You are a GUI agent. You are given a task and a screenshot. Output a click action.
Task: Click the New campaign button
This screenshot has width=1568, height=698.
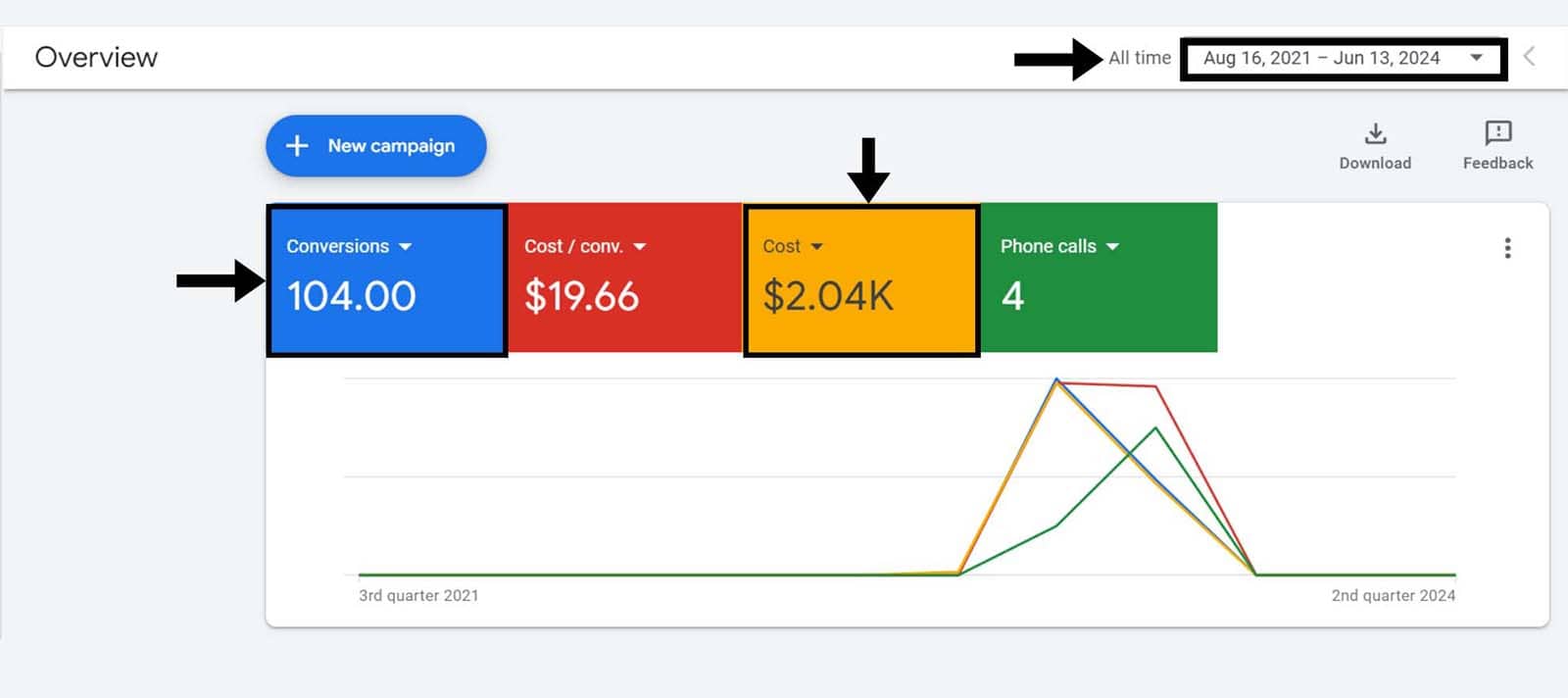click(x=376, y=146)
